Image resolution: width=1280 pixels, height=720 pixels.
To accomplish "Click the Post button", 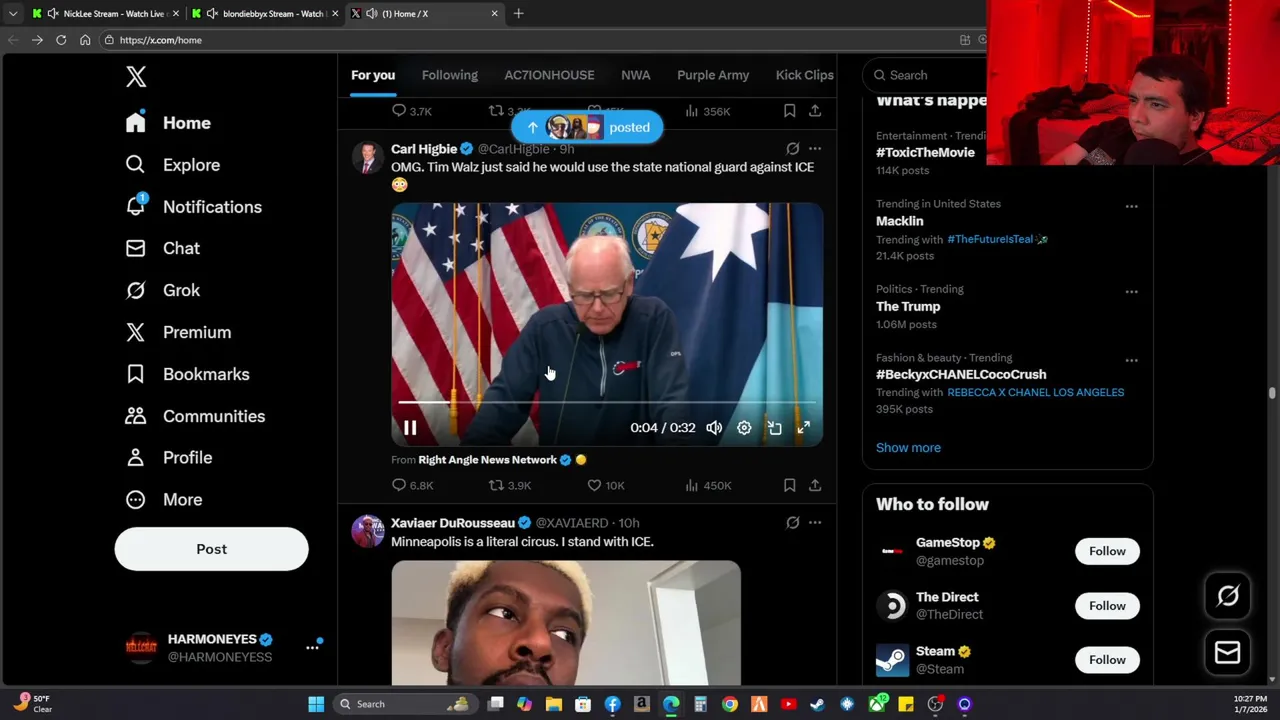I will [211, 549].
